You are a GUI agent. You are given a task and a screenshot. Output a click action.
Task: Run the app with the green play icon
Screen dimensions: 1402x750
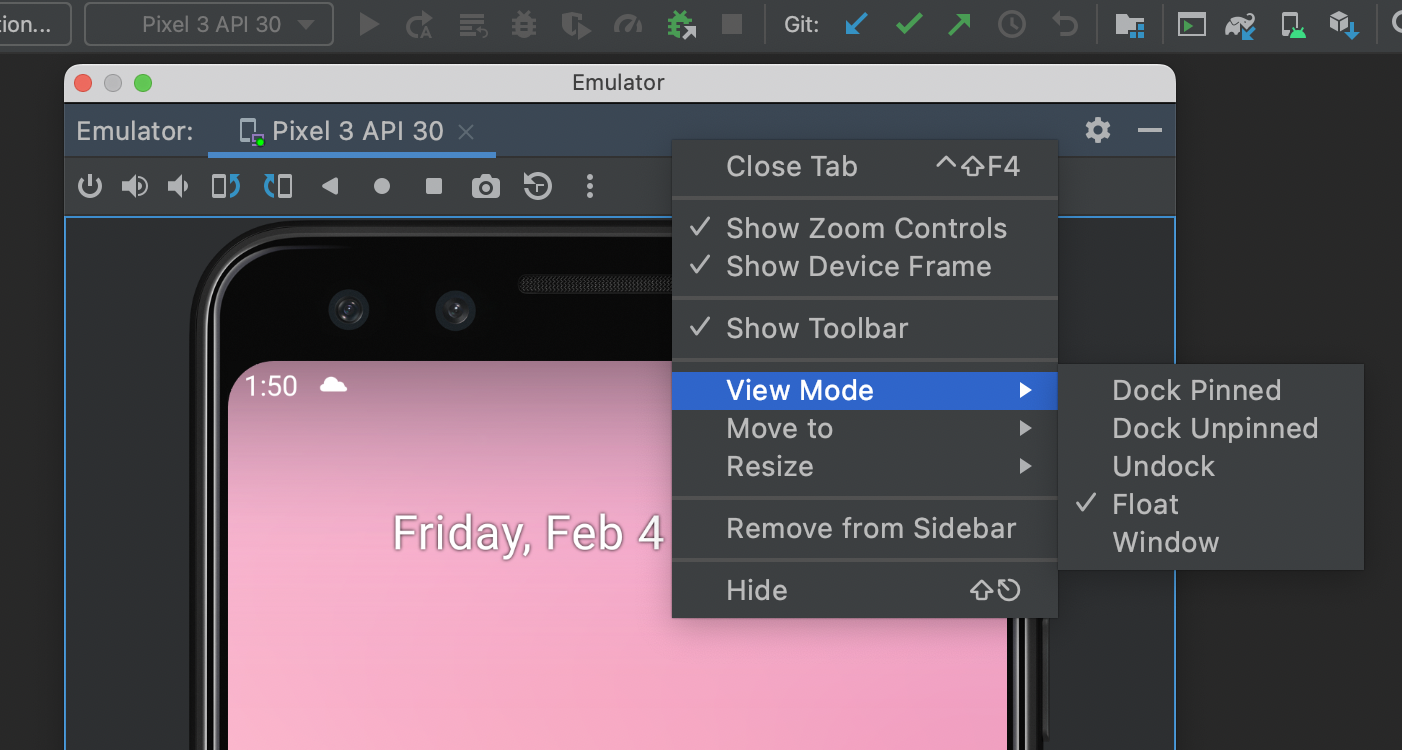pyautogui.click(x=369, y=24)
